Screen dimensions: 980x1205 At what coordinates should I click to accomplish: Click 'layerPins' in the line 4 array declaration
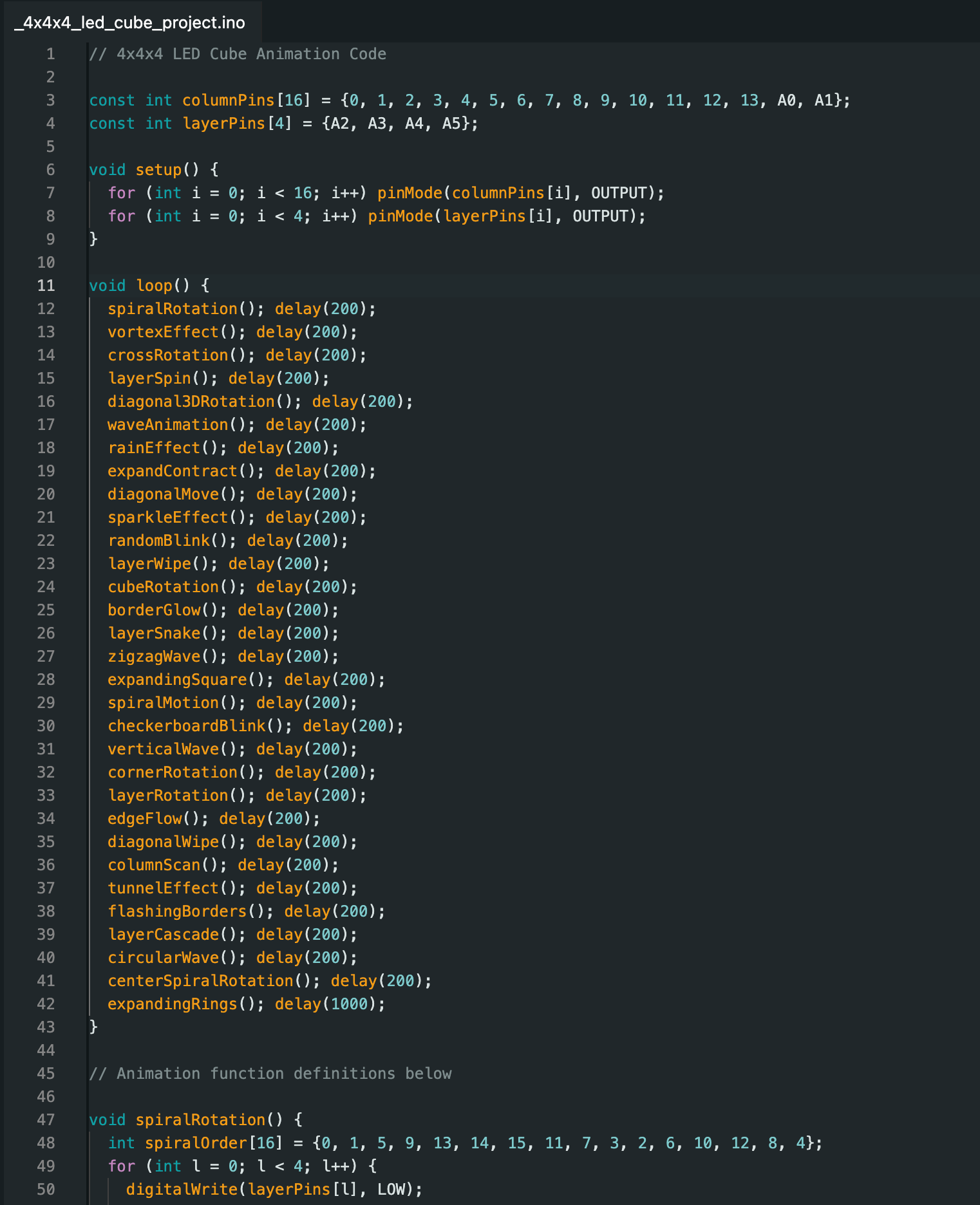(224, 124)
